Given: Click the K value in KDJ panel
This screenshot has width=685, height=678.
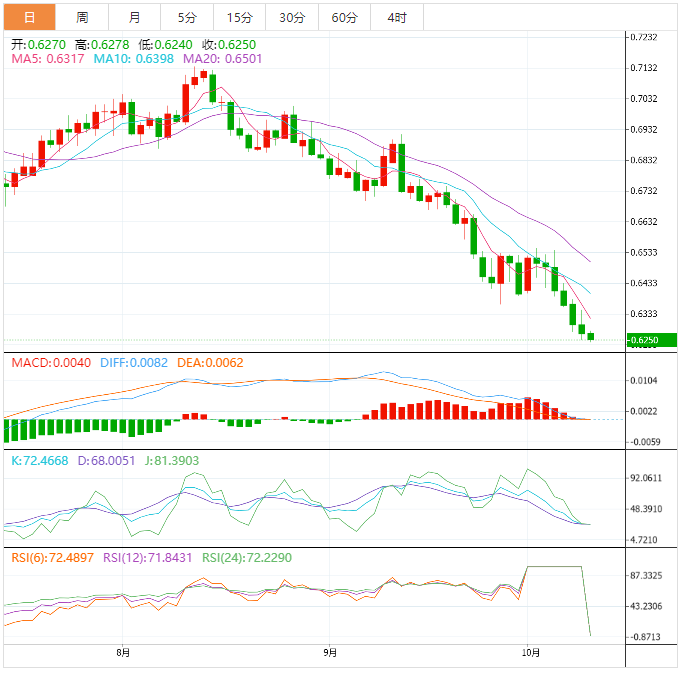Looking at the screenshot, I should point(41,460).
